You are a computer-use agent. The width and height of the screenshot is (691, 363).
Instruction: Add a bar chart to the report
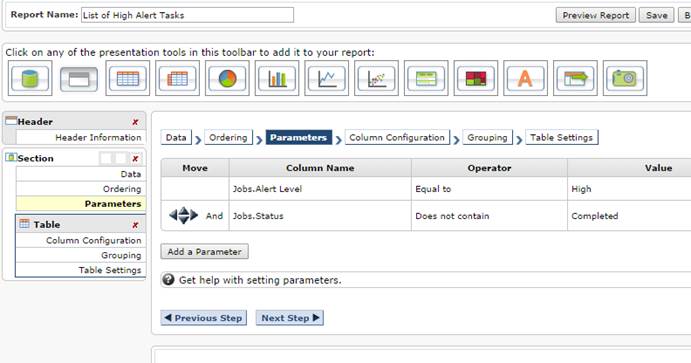coord(277,78)
